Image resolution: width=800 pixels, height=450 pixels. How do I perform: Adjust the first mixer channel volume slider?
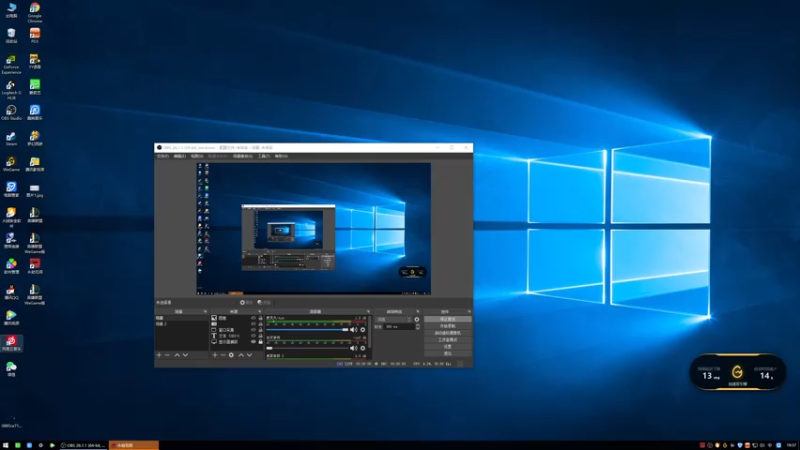pyautogui.click(x=308, y=330)
